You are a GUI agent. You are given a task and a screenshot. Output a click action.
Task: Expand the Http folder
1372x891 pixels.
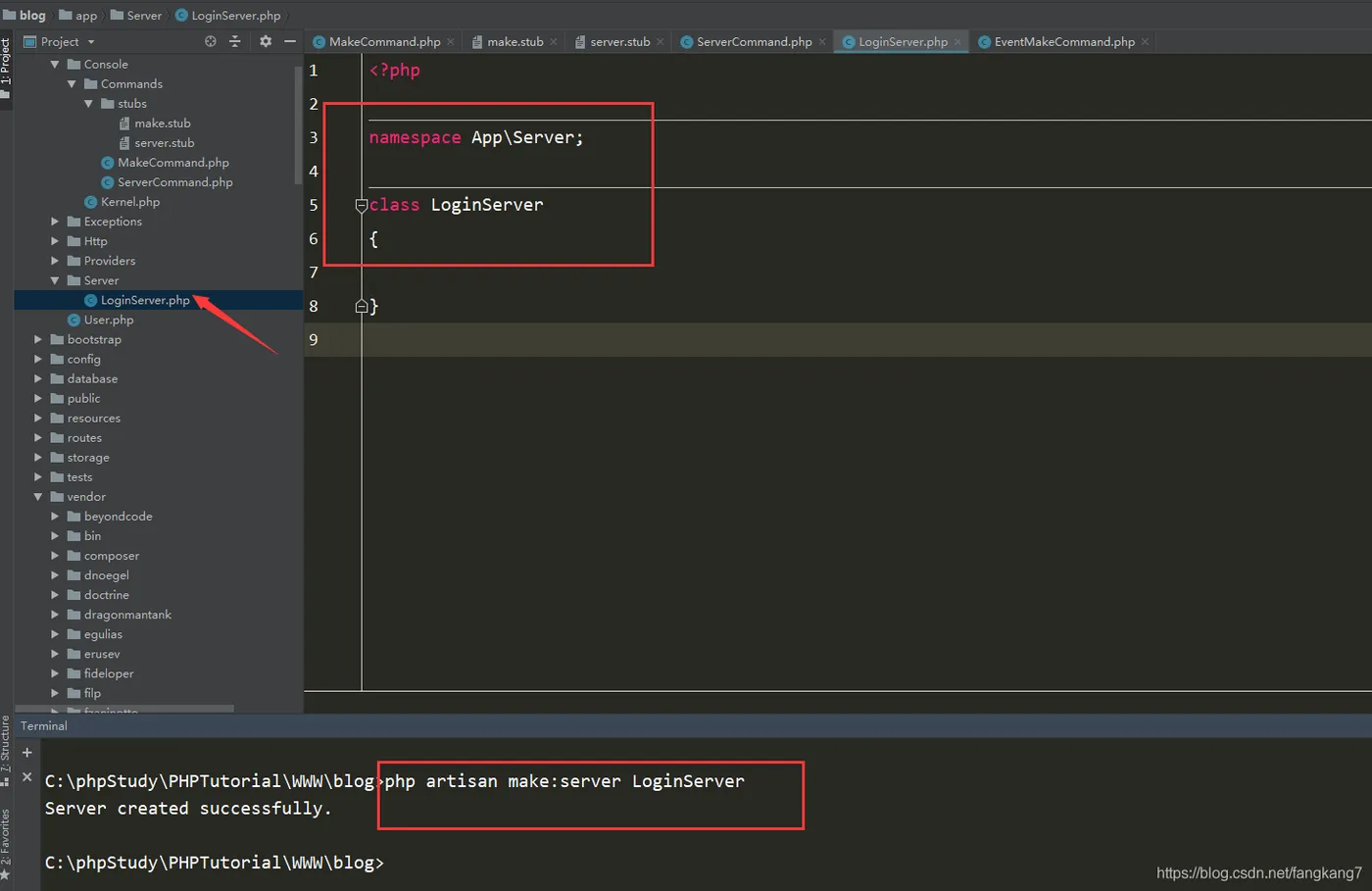[55, 241]
